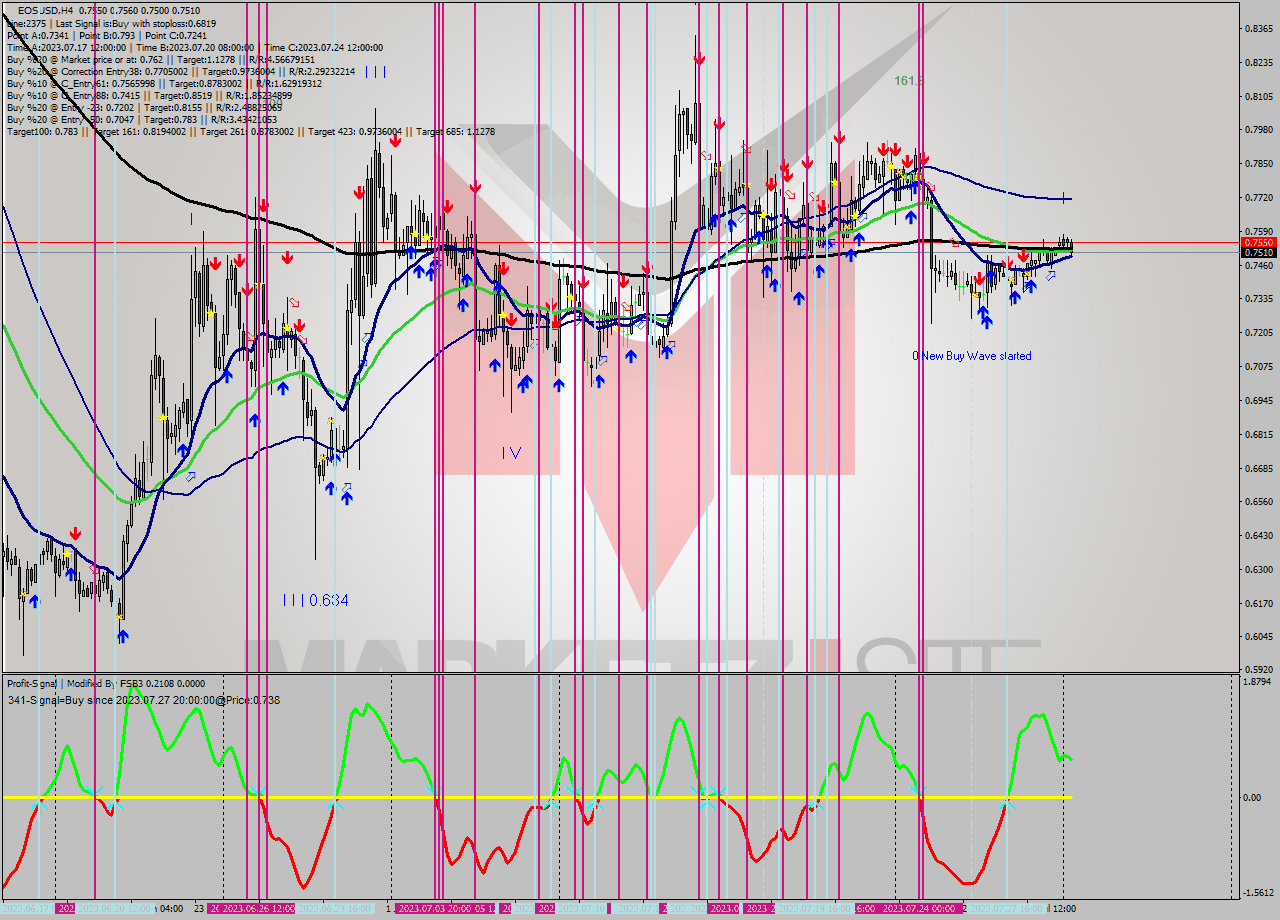
Task: Click the 0.6300 price axis label
Action: [1258, 570]
